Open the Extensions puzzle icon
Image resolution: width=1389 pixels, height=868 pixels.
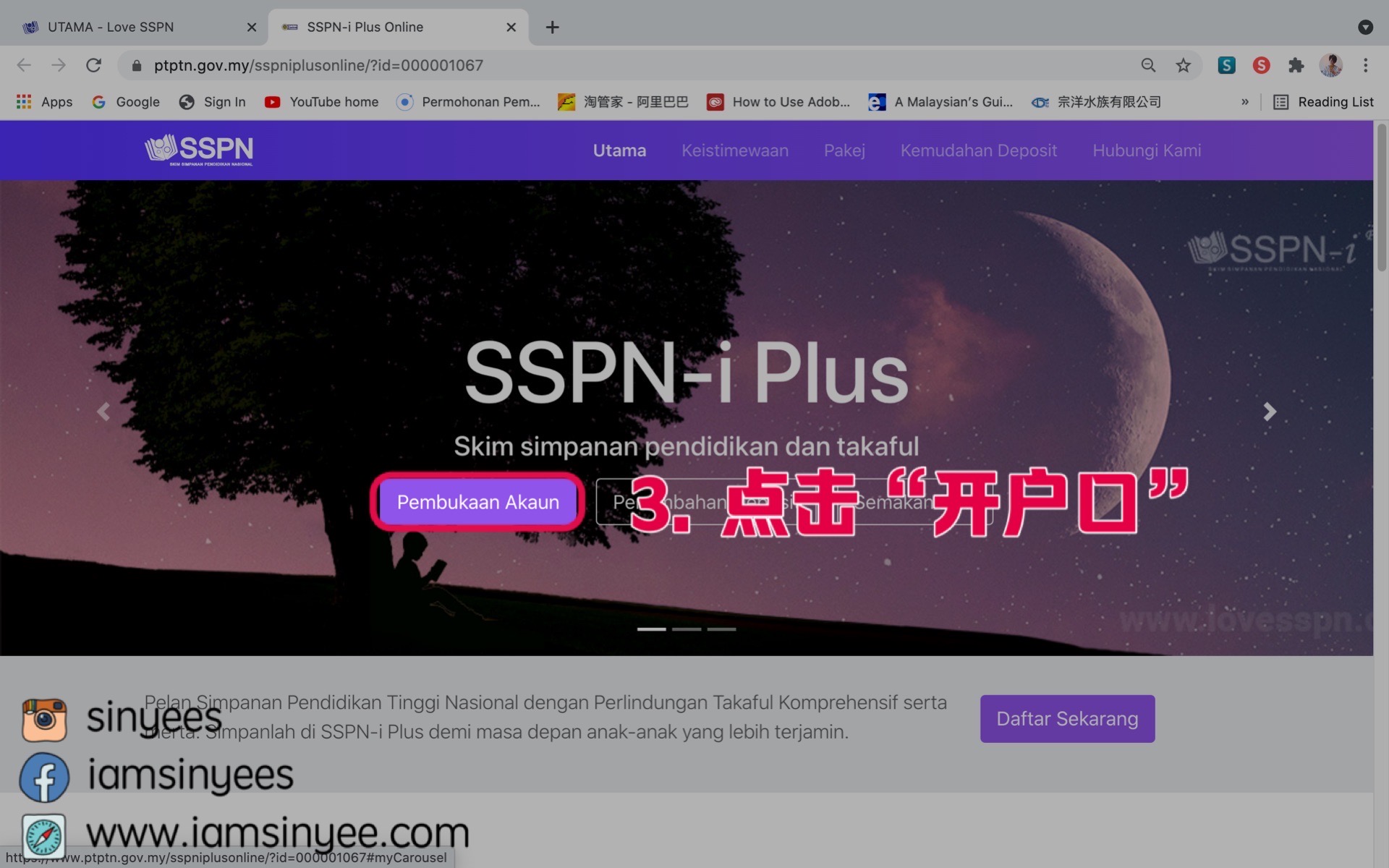tap(1296, 65)
